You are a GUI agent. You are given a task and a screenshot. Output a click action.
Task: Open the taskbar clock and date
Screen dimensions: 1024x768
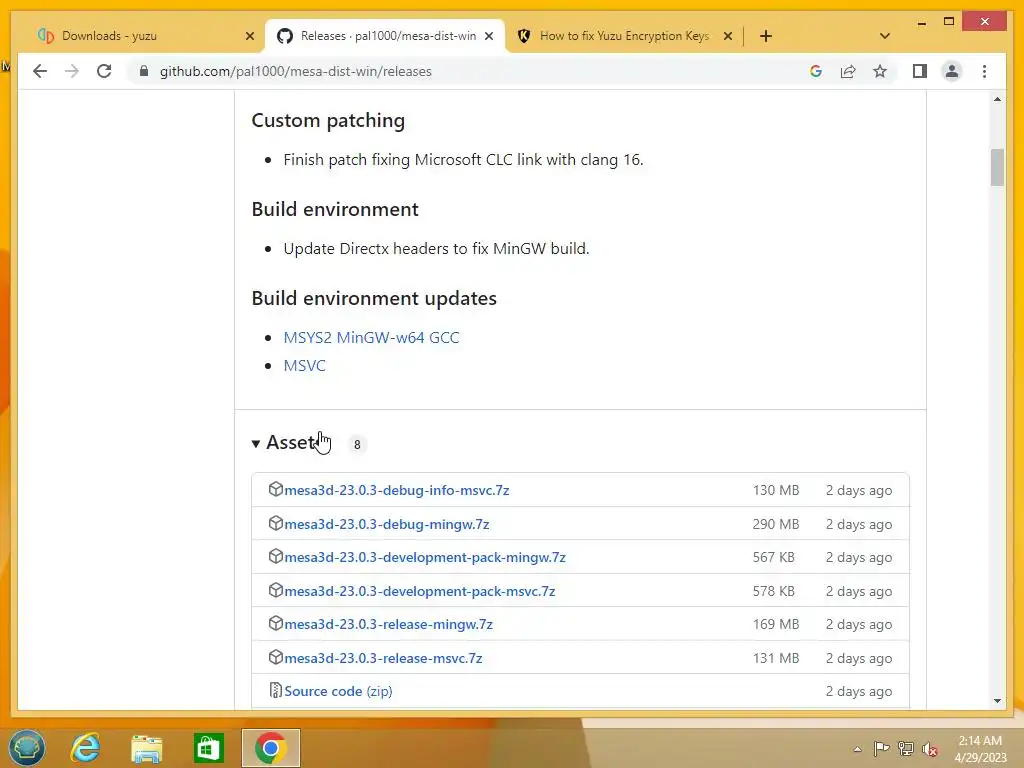tap(980, 749)
